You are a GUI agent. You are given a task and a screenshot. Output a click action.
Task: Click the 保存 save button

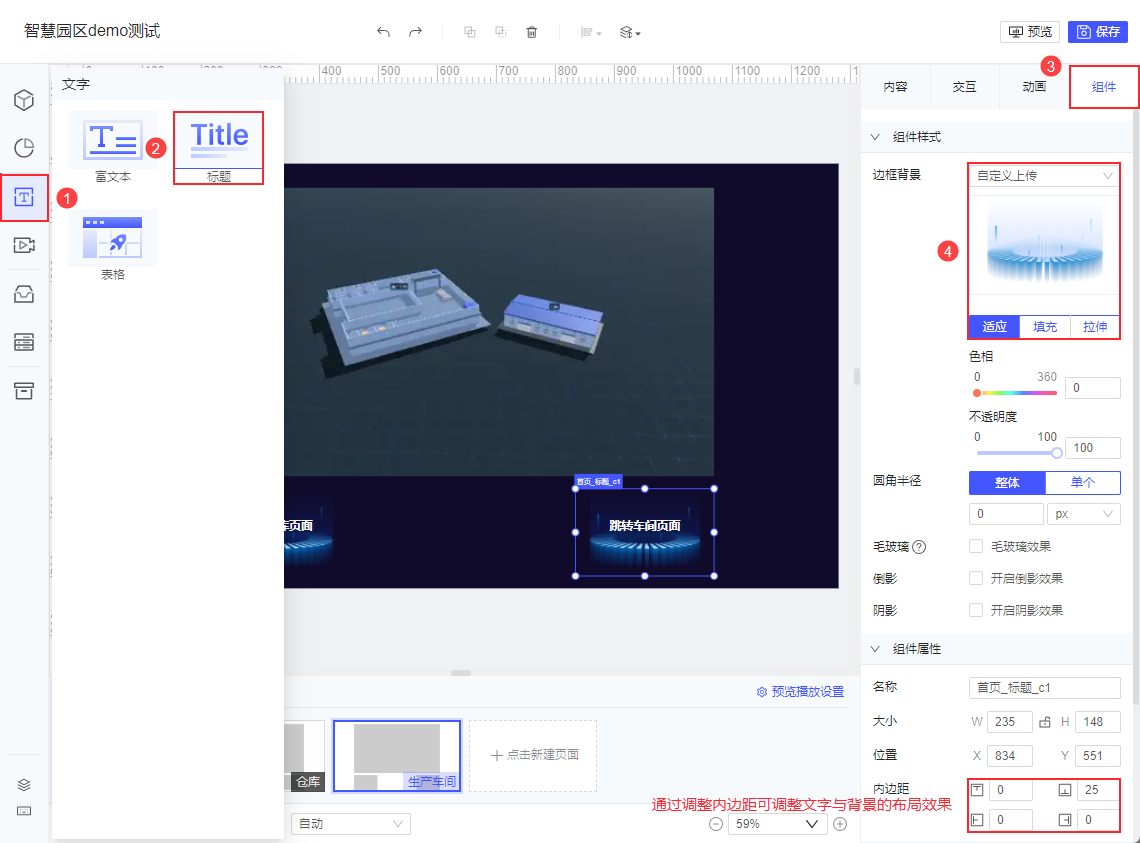pyautogui.click(x=1098, y=32)
